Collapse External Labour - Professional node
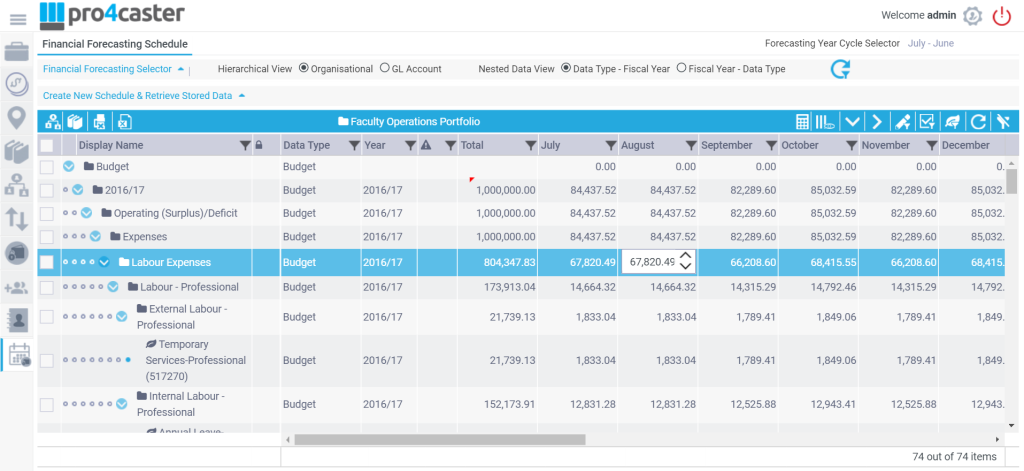This screenshot has height=471, width=1024. coord(121,317)
